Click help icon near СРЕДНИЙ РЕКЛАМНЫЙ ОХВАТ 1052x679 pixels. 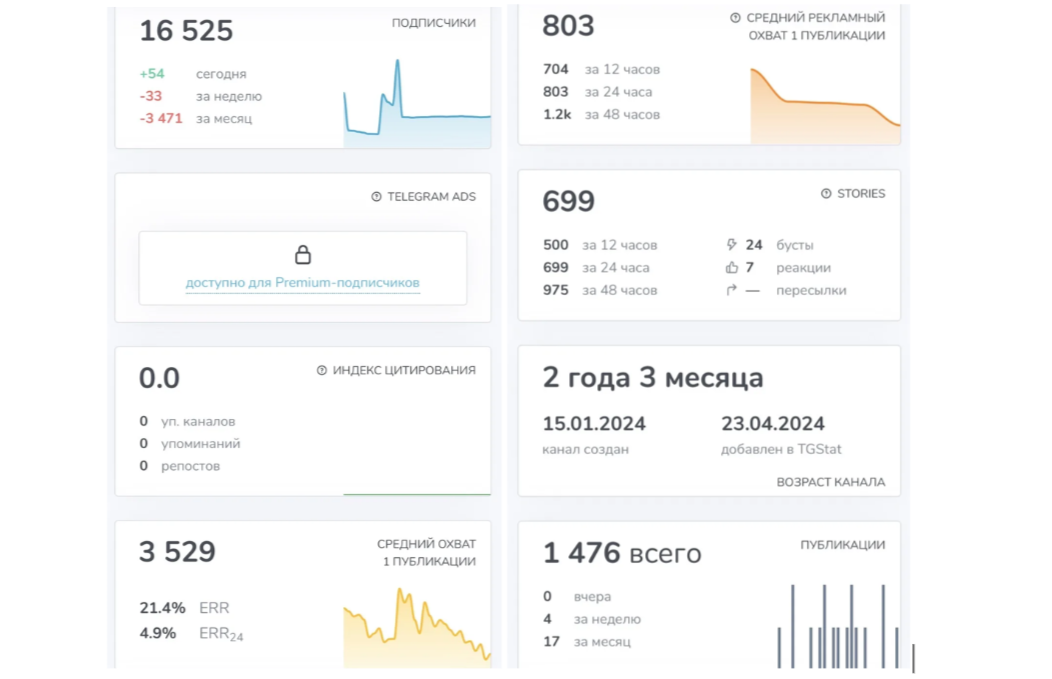[x=735, y=18]
